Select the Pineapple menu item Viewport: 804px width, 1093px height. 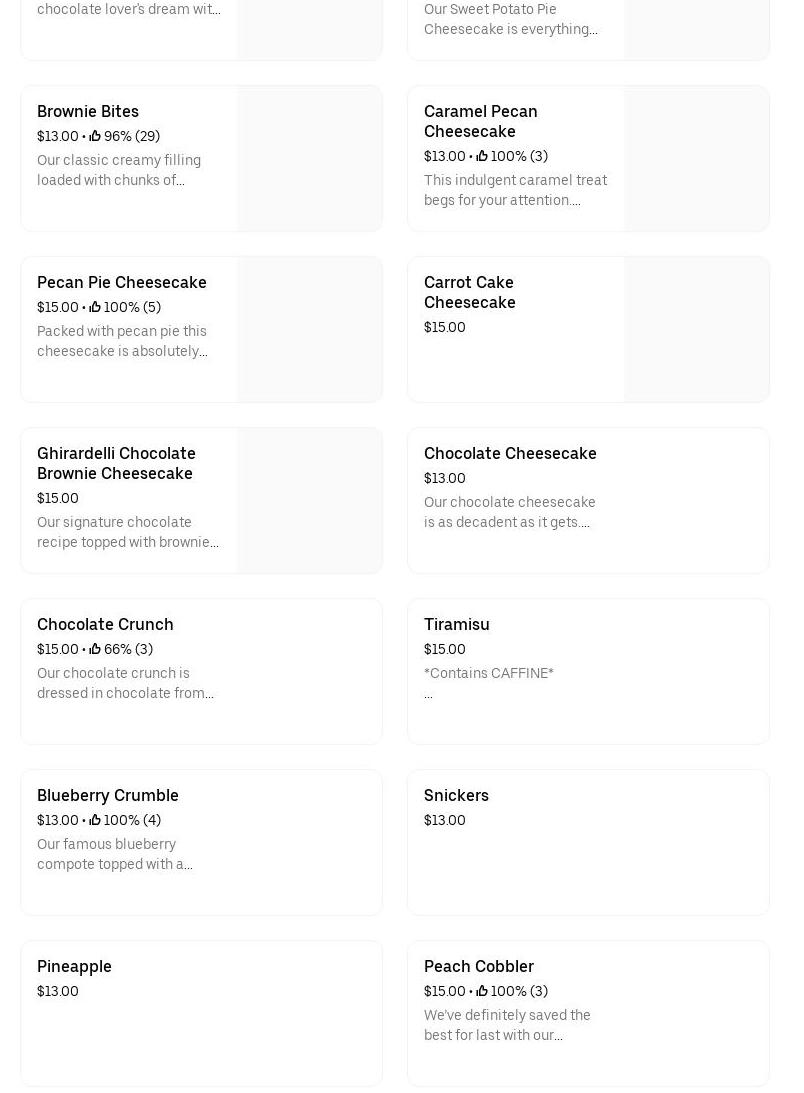tap(74, 966)
